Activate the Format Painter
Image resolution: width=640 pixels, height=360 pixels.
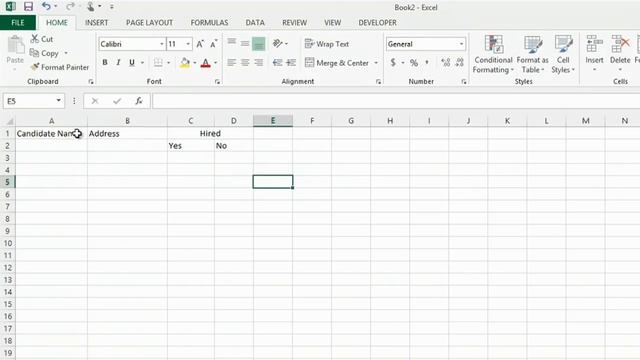coord(60,67)
